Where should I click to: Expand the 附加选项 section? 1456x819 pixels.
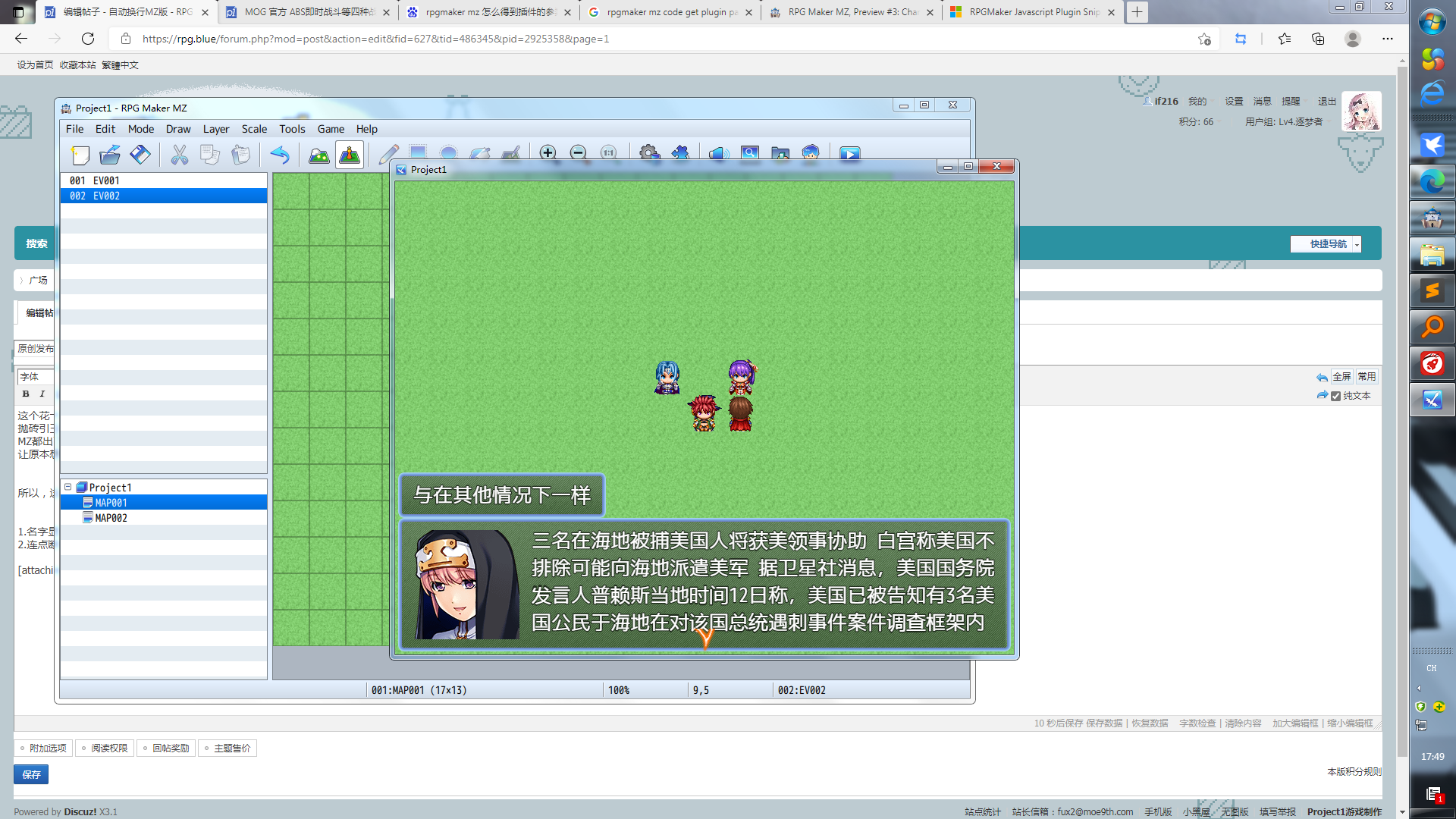[43, 748]
